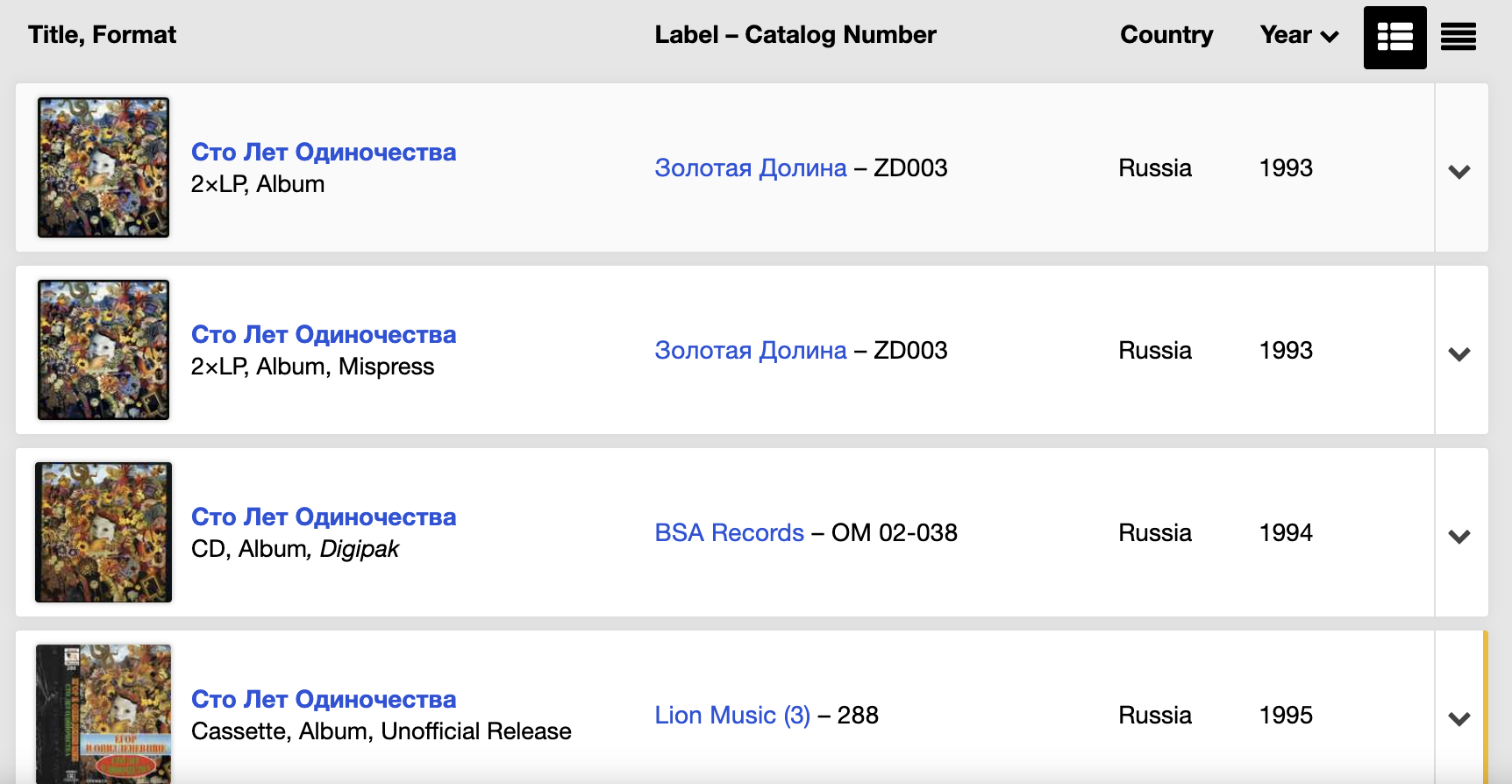Visit the Lion Music (3) label page
Screen dimensions: 1512x784
[732, 716]
